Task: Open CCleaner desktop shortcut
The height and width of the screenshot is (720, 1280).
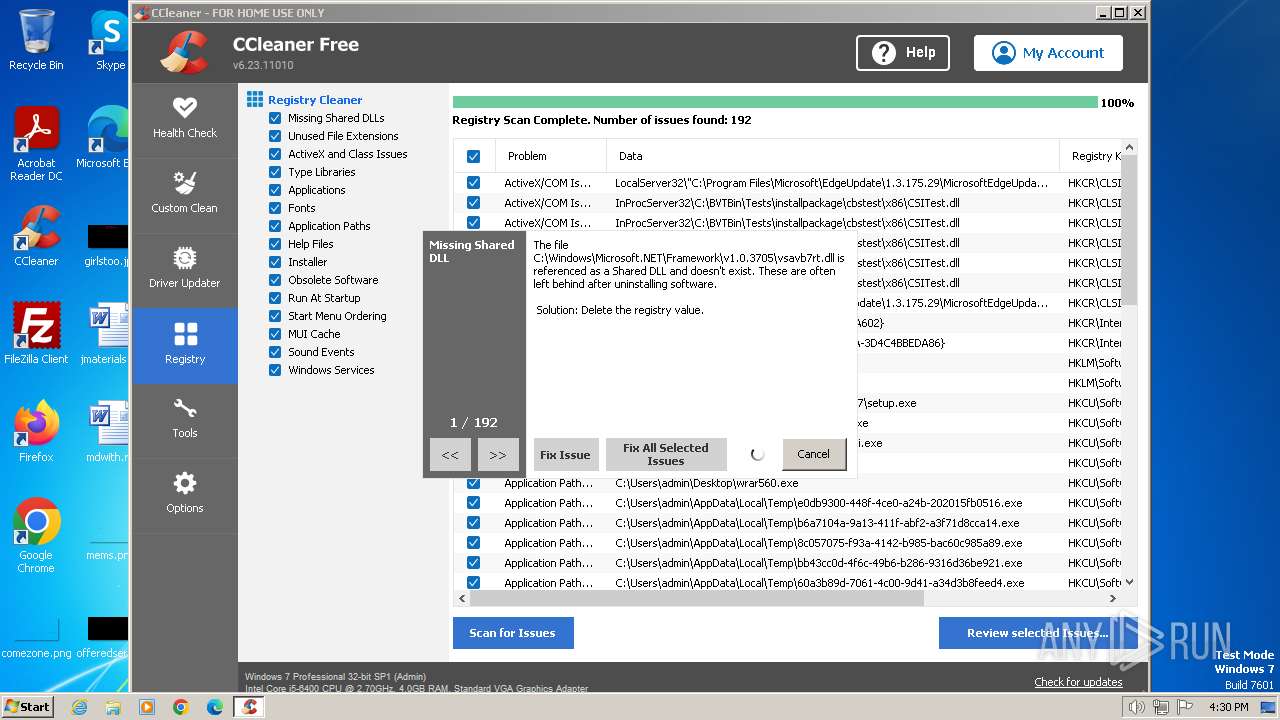Action: pyautogui.click(x=36, y=237)
